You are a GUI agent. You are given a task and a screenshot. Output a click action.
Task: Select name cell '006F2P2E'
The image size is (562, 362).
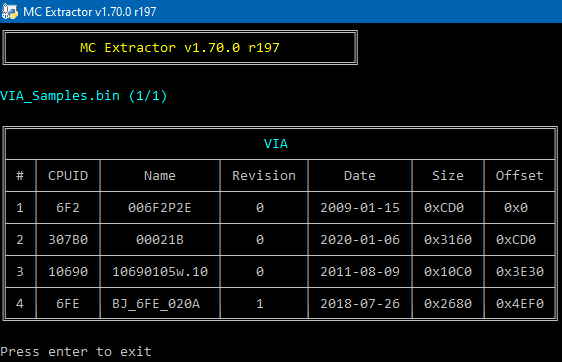click(x=160, y=208)
